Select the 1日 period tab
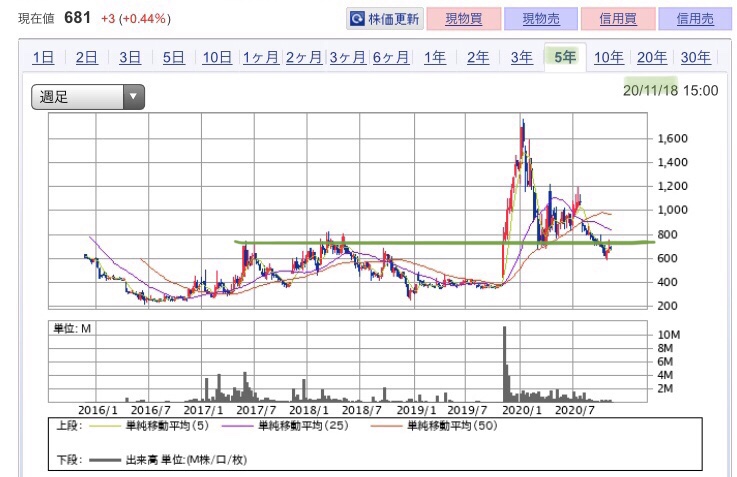The height and width of the screenshot is (477, 737). [43, 57]
